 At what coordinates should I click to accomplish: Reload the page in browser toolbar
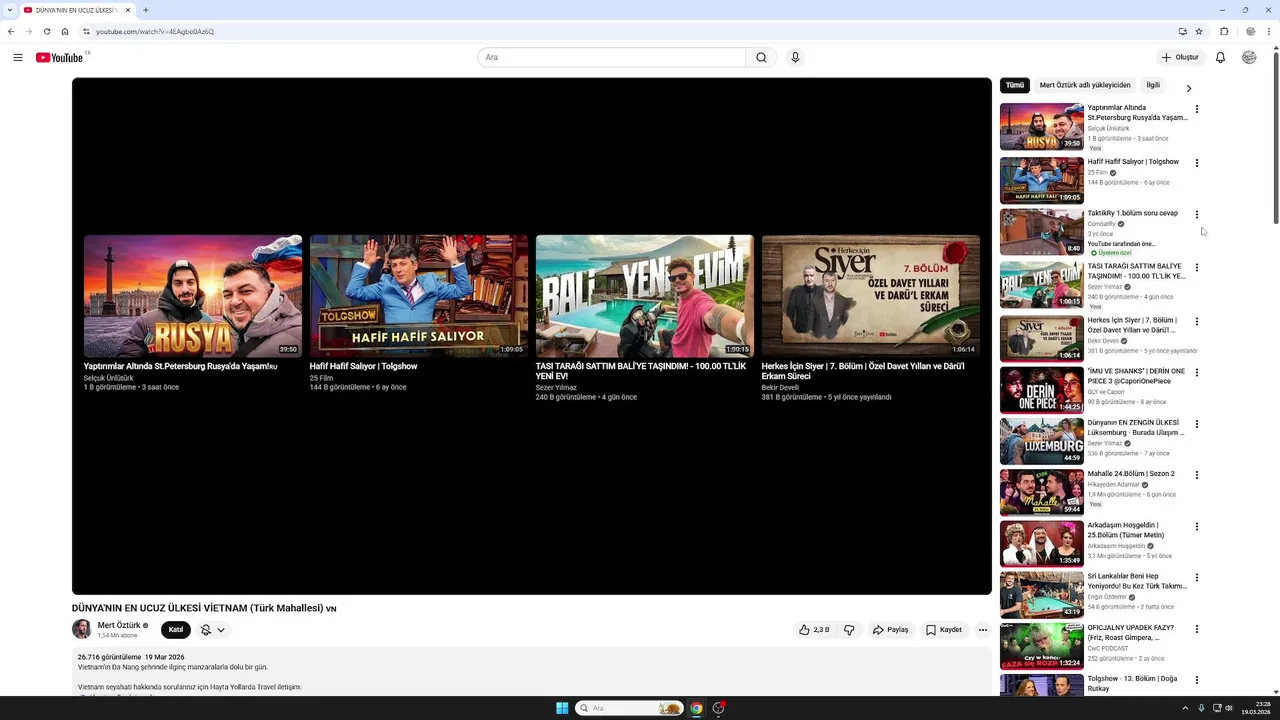(46, 31)
